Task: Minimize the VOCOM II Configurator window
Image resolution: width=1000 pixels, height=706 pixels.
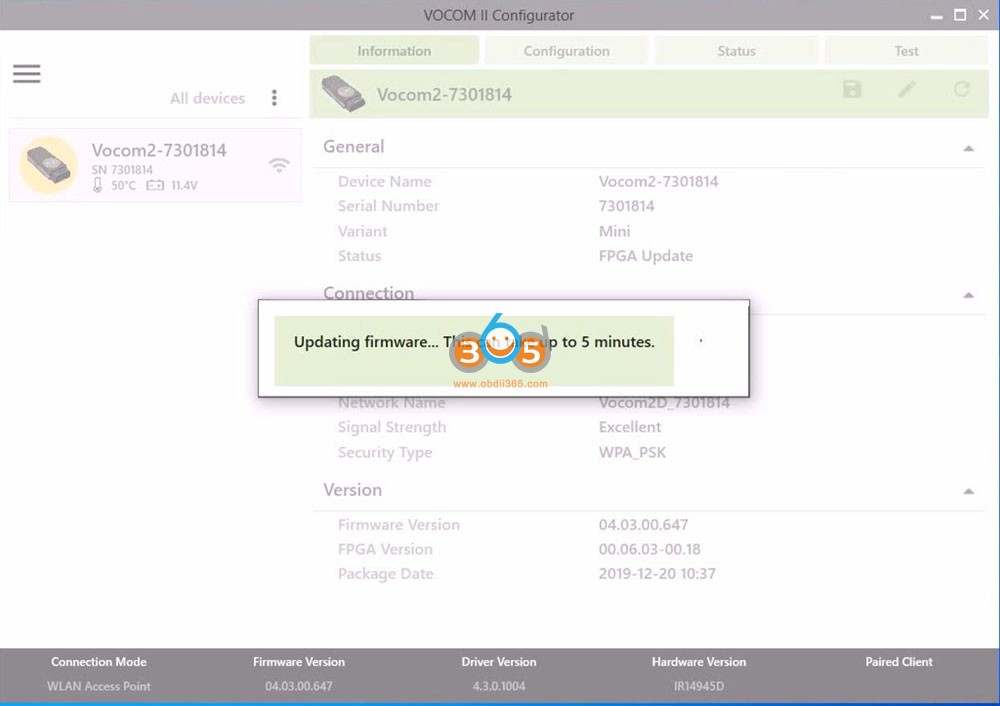Action: 936,15
